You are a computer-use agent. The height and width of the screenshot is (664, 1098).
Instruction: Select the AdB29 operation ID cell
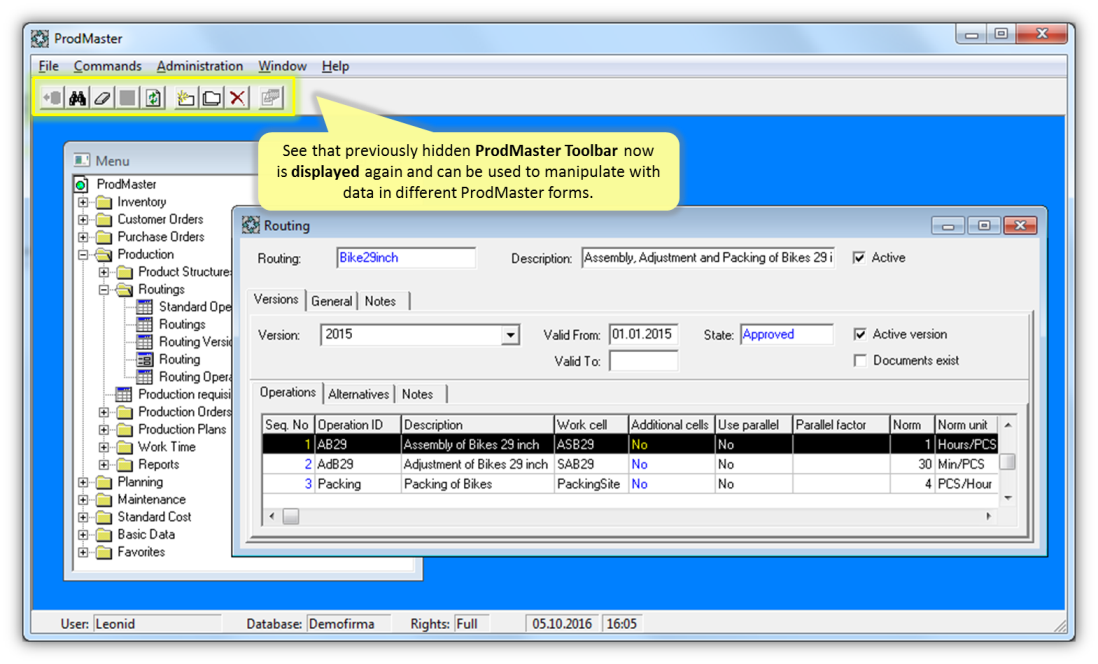358,464
